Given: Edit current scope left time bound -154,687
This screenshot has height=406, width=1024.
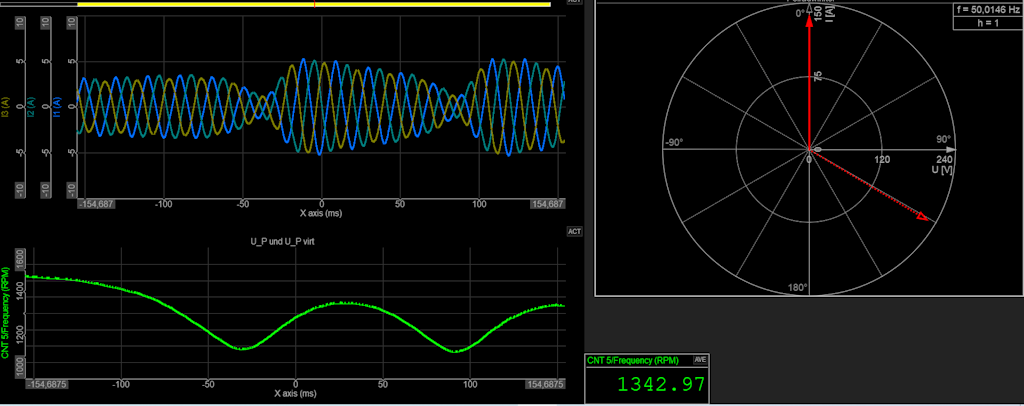Looking at the screenshot, I should point(97,204).
